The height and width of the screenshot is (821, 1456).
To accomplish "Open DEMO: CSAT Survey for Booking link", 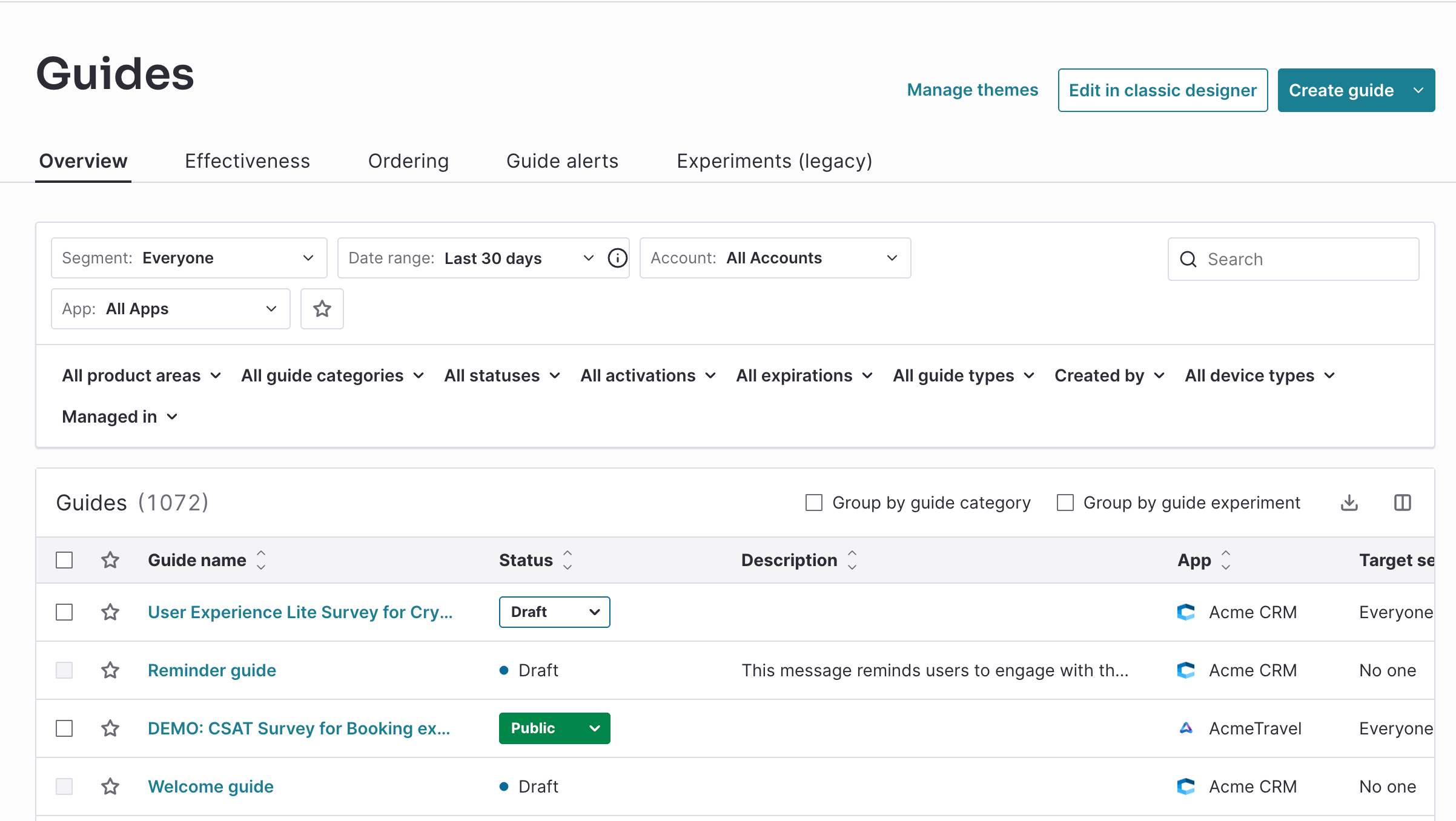I will pyautogui.click(x=299, y=728).
